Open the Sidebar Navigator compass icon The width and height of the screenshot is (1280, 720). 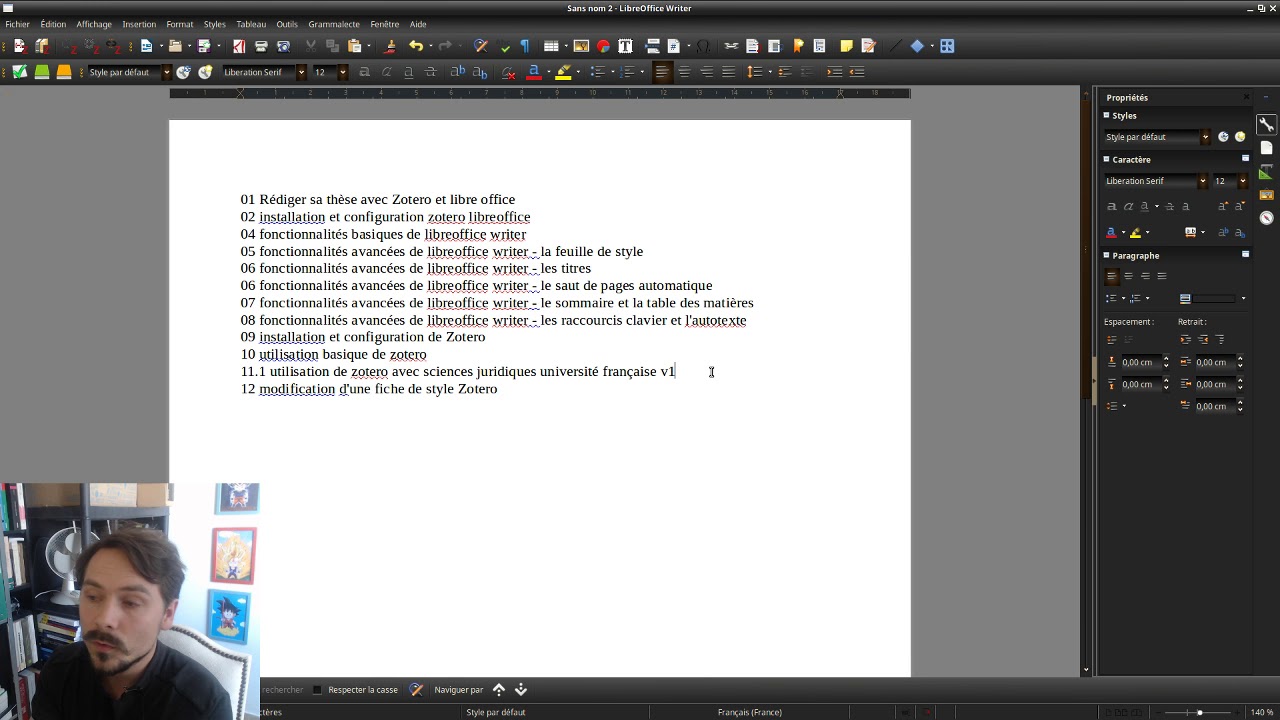click(1266, 217)
